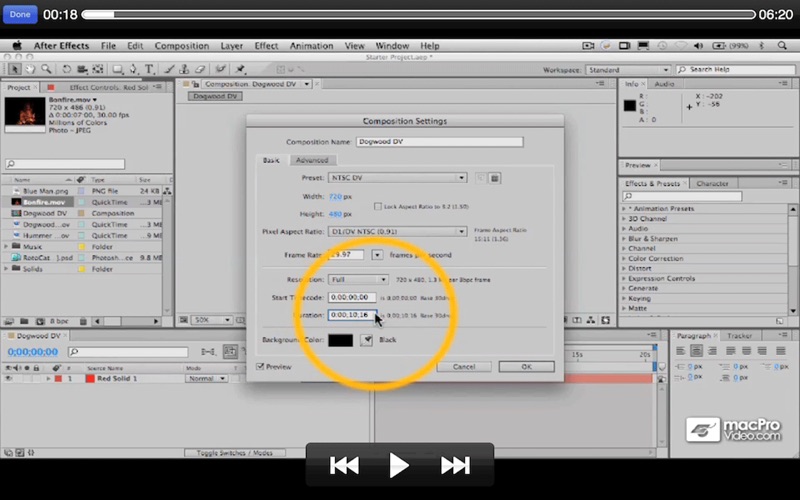
Task: Open the 50% magnification dropdown
Action: pyautogui.click(x=211, y=320)
